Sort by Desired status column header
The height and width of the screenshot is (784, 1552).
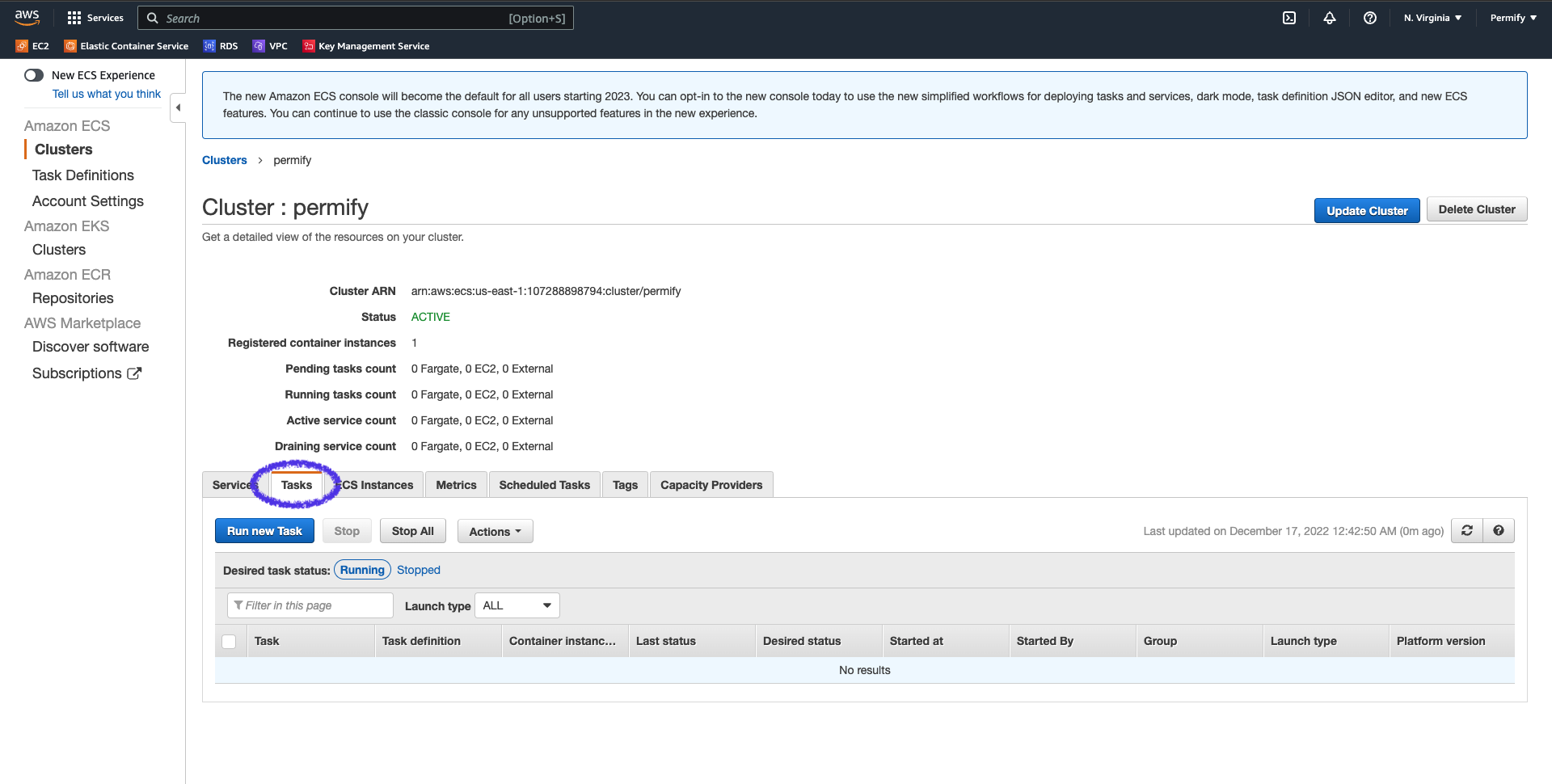pyautogui.click(x=819, y=641)
